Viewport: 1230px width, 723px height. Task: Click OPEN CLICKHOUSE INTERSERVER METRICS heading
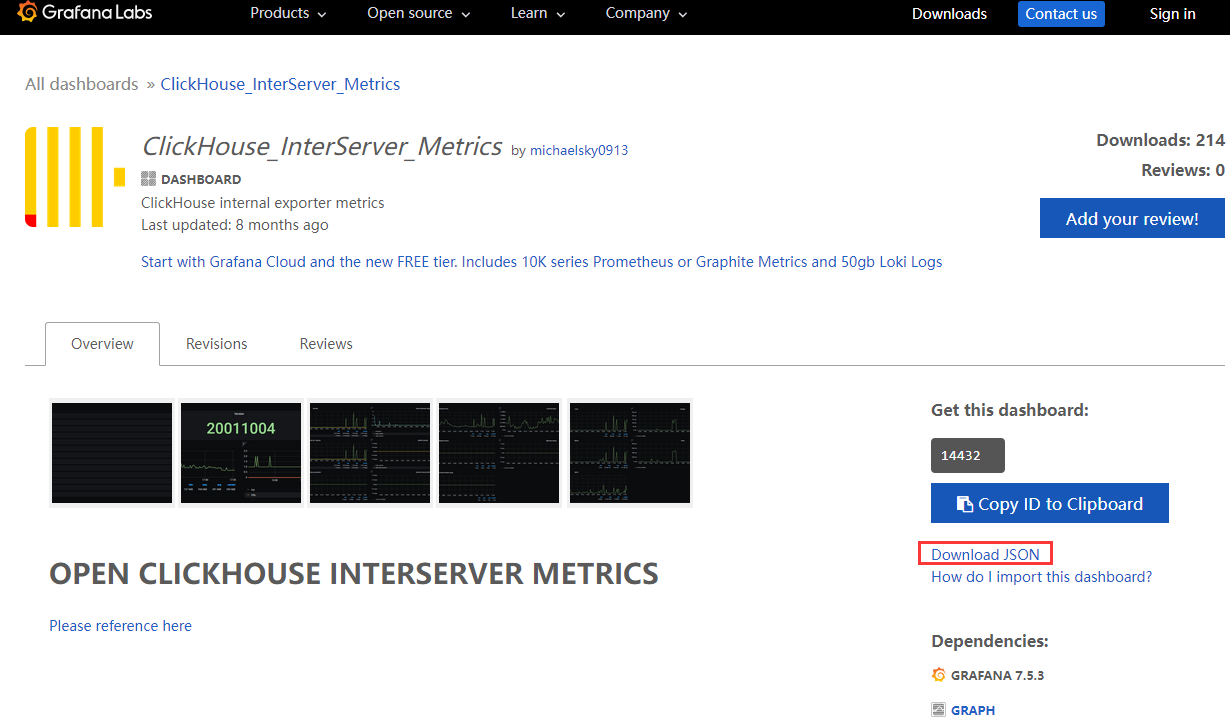(x=354, y=573)
